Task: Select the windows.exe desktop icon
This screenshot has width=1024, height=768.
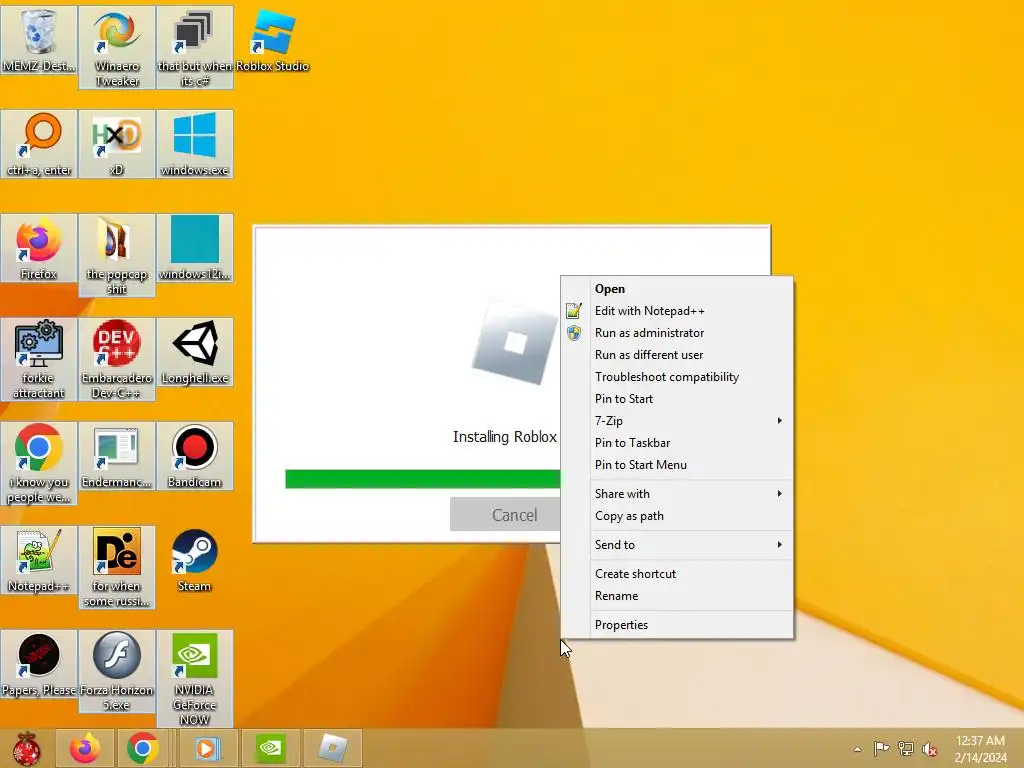Action: click(x=195, y=144)
